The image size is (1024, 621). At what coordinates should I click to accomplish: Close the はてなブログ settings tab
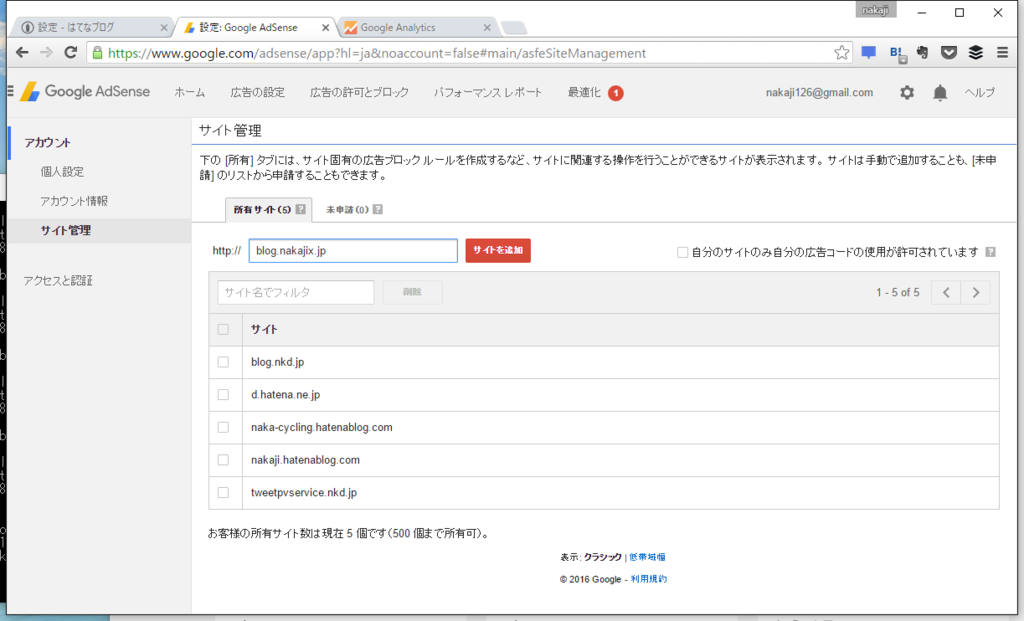164,27
